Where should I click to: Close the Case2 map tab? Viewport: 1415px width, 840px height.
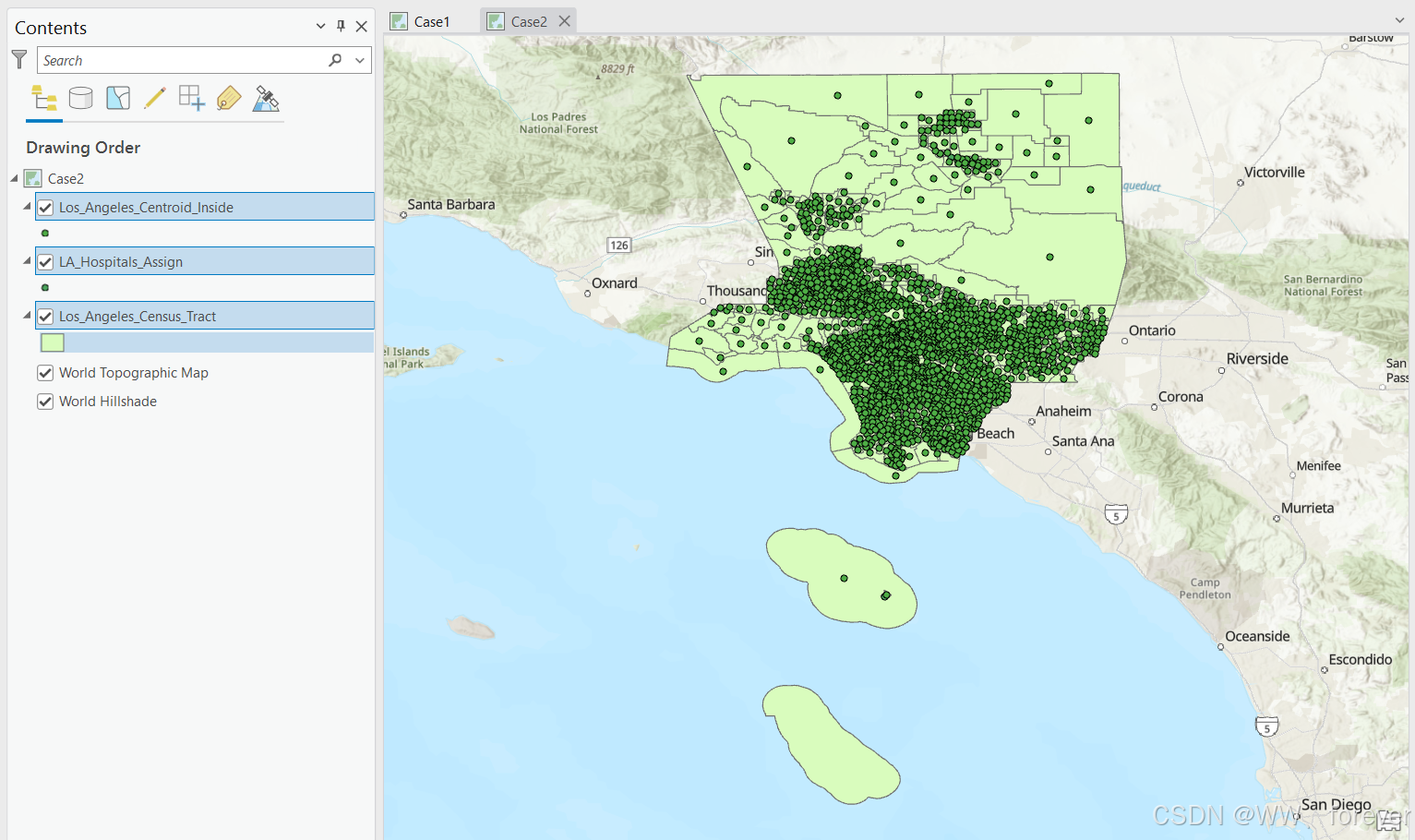pos(564,21)
